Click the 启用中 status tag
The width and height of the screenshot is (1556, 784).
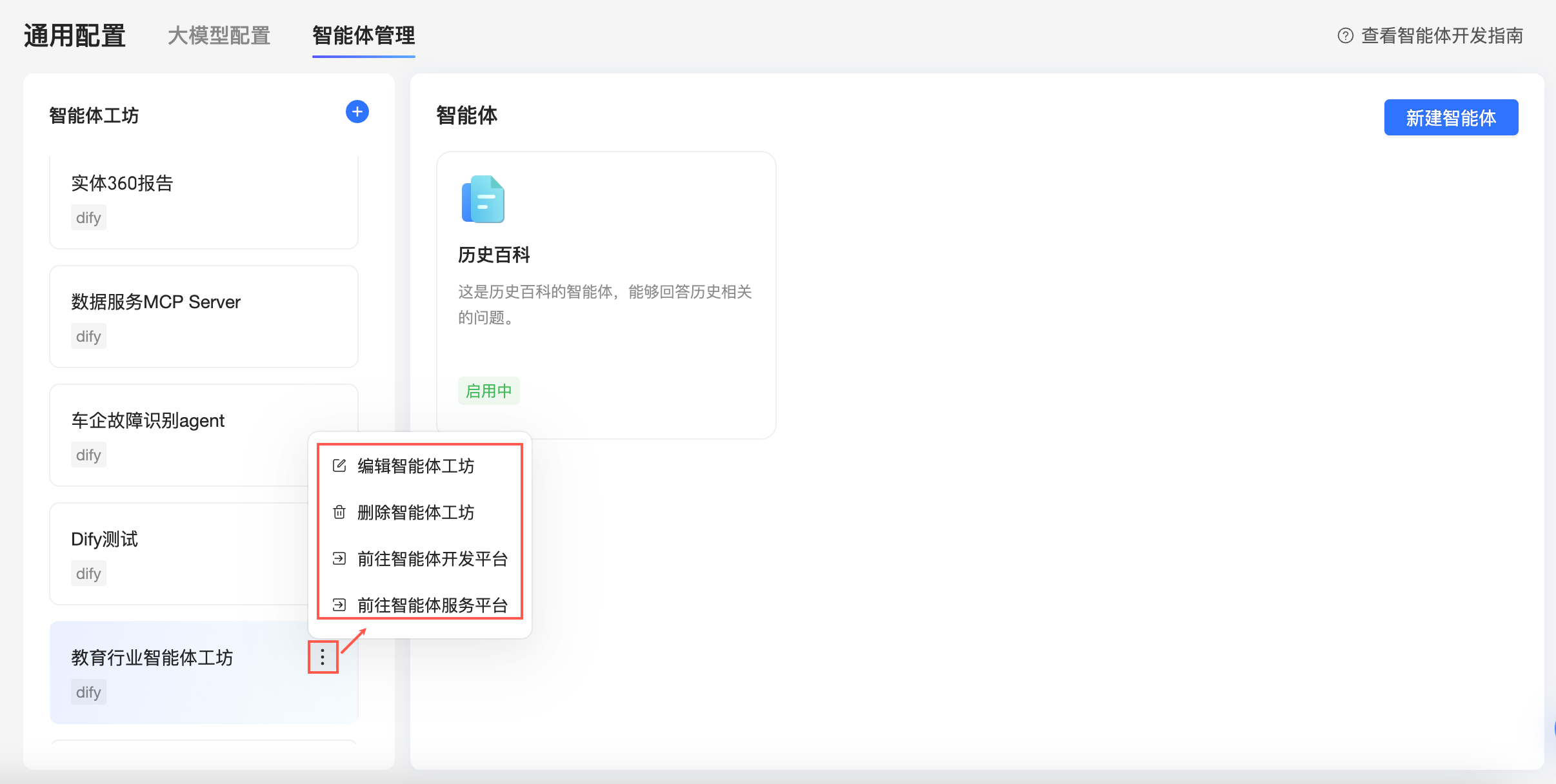[x=488, y=391]
